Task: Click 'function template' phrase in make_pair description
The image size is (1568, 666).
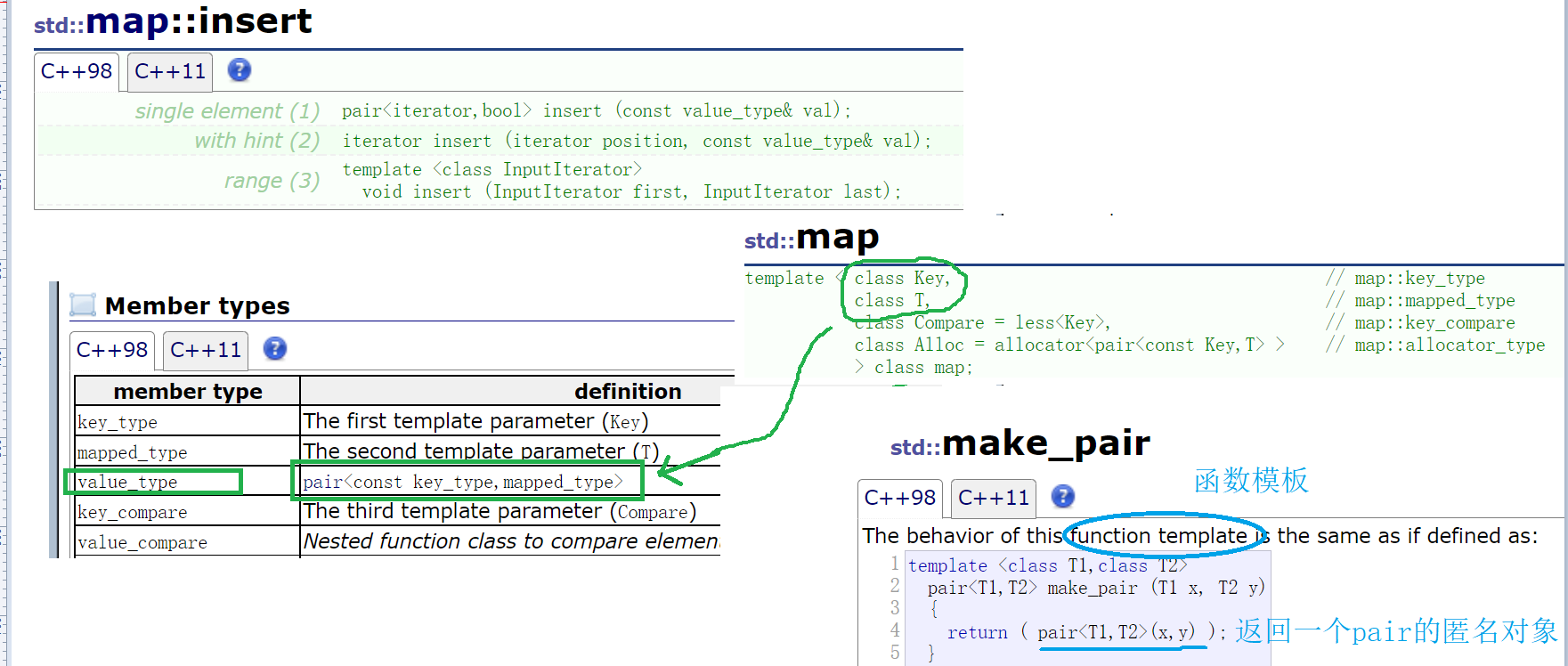Action: 1158,536
